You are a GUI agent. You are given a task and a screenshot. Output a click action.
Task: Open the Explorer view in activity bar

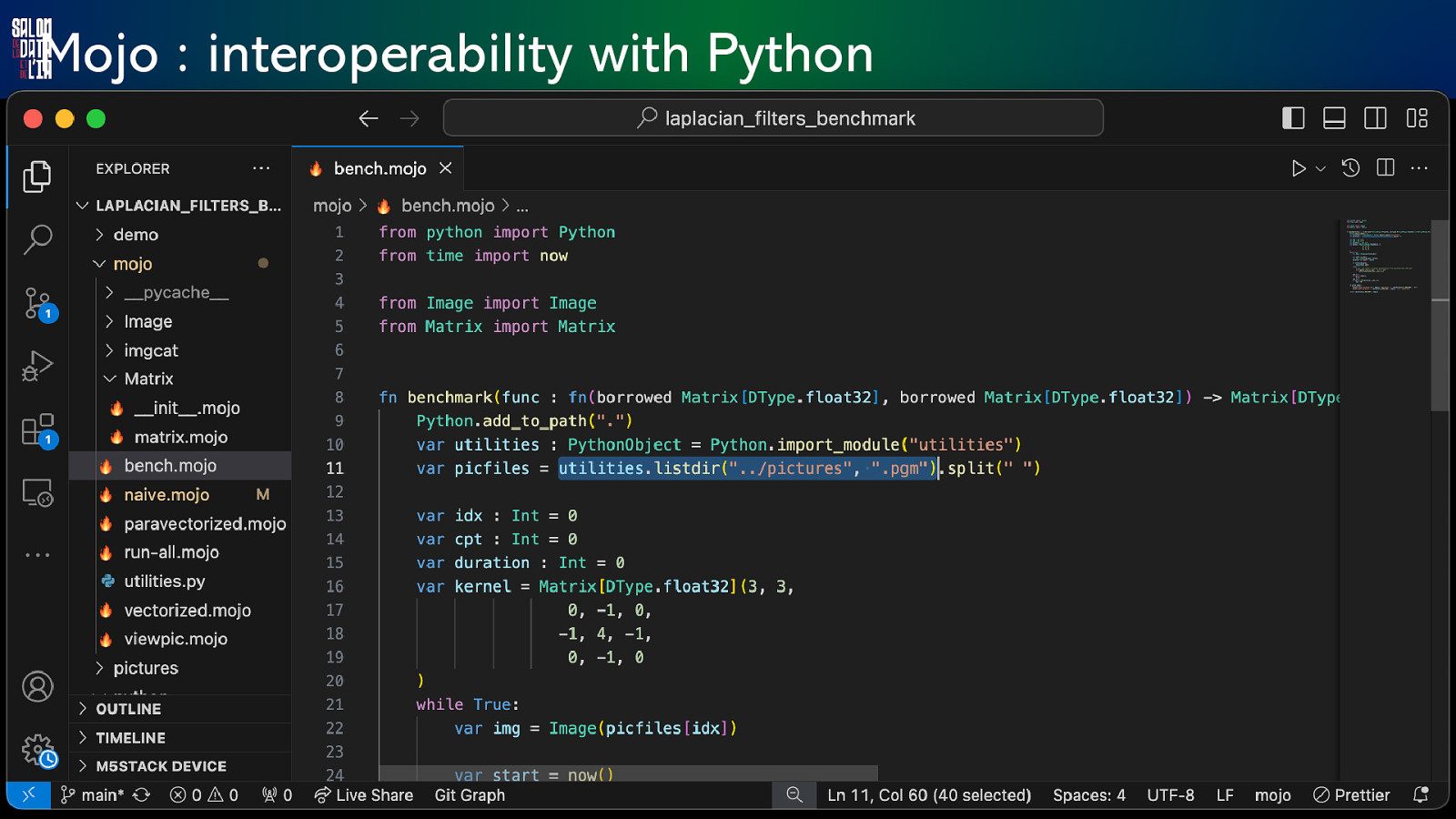[37, 176]
